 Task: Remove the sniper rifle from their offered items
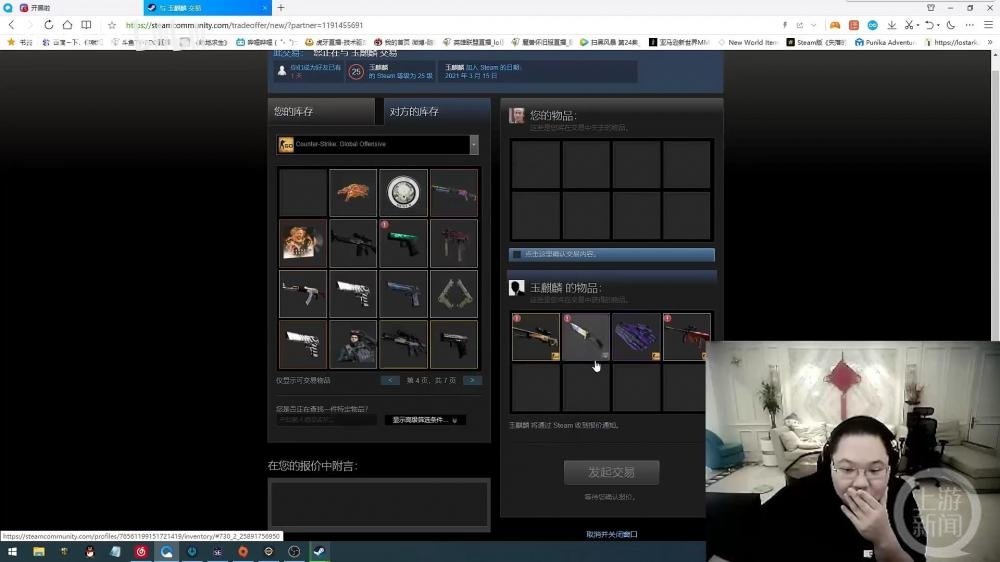(536, 337)
